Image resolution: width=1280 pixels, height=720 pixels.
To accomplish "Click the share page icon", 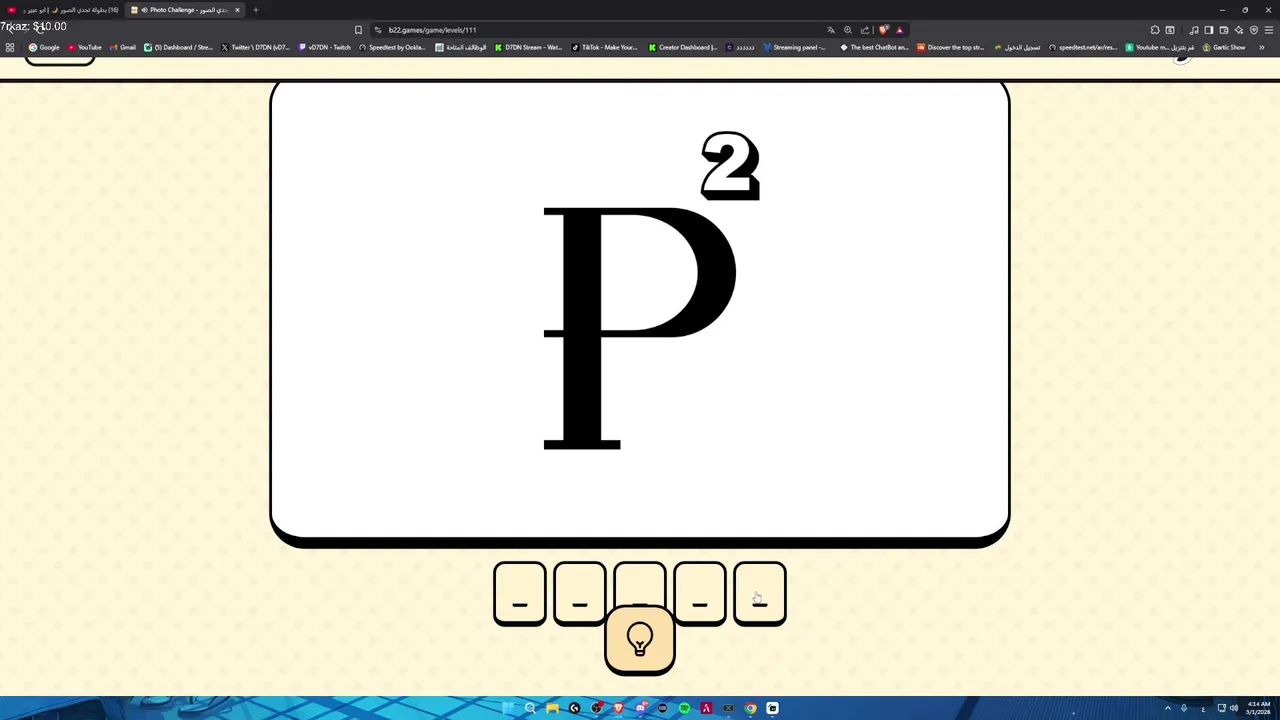I will click(865, 30).
